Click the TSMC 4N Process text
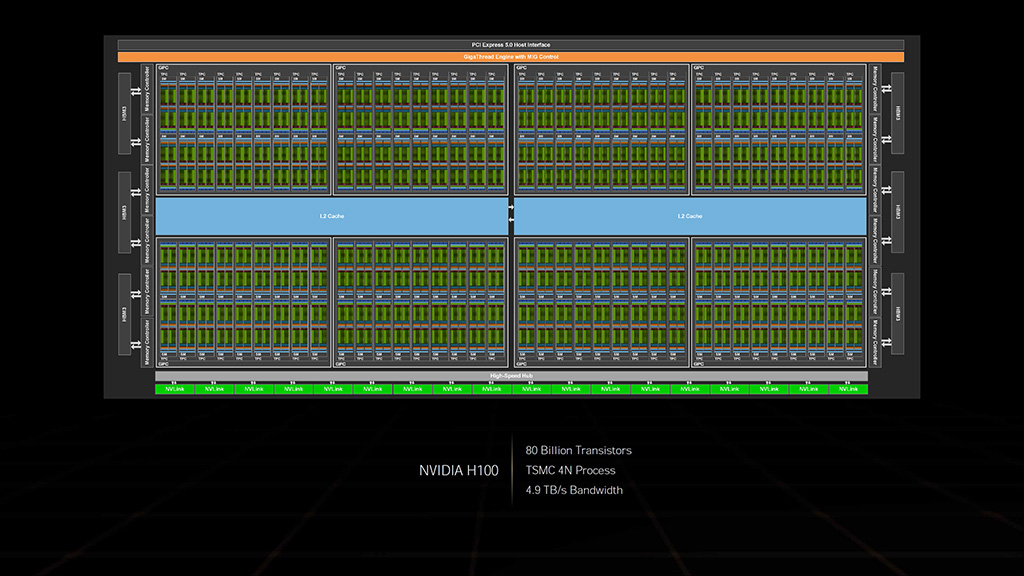Viewport: 1024px width, 576px height. (570, 470)
